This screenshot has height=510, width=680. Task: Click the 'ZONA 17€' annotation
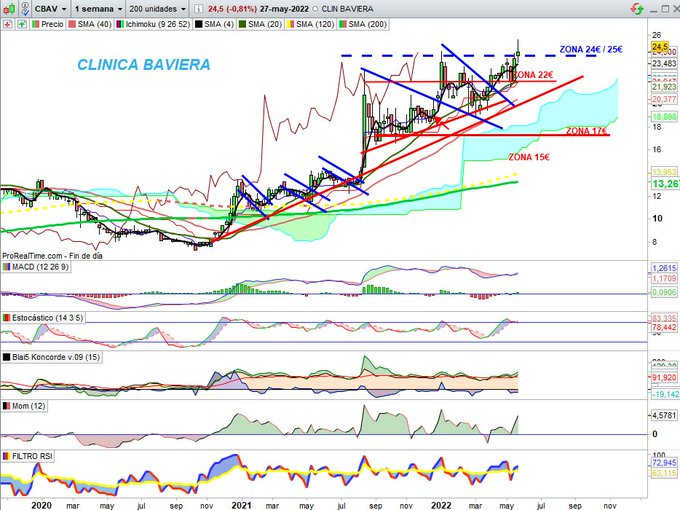(x=586, y=131)
